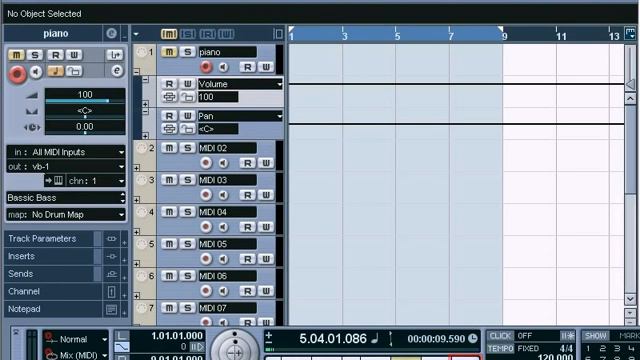Open the MIDI channel chn 1 dropdown
The height and width of the screenshot is (360, 640).
click(x=96, y=181)
